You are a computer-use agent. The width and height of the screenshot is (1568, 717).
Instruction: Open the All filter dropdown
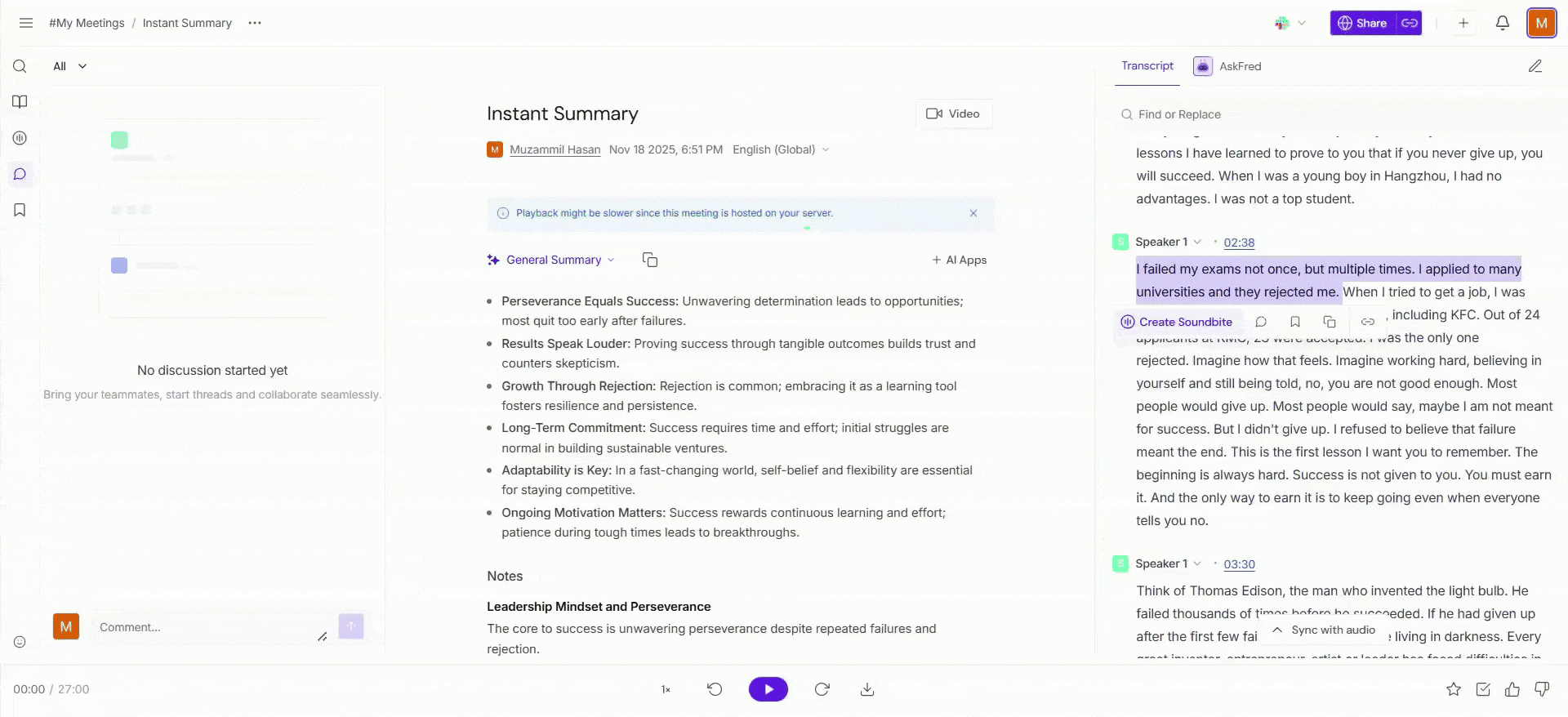coord(69,66)
